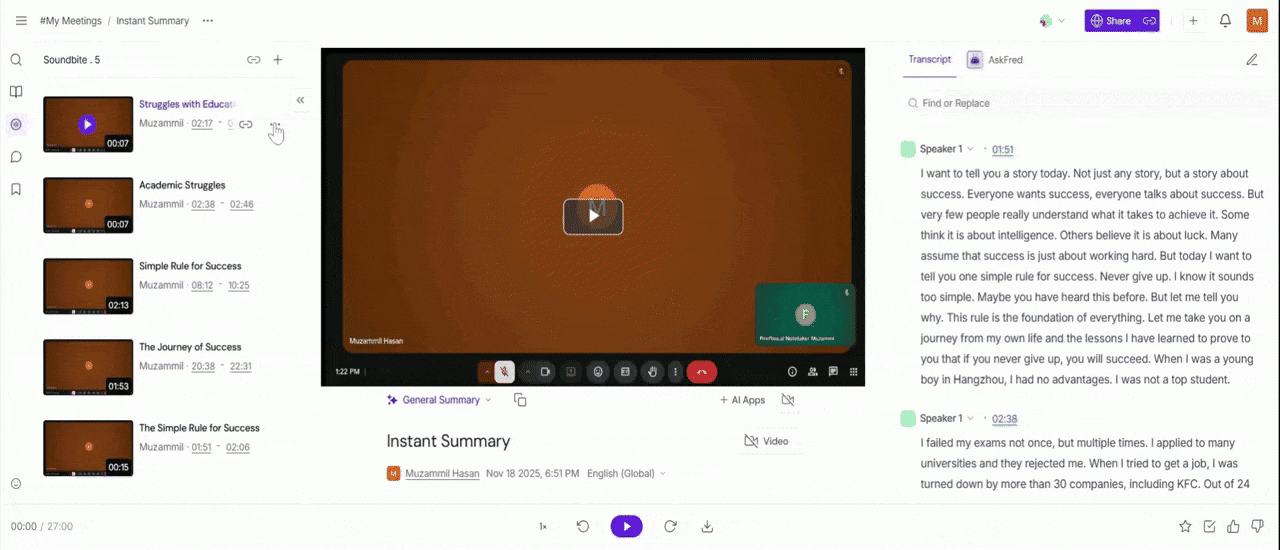Jump to 08:12 in Simple Rule for Success
Image resolution: width=1280 pixels, height=550 pixels.
202,285
